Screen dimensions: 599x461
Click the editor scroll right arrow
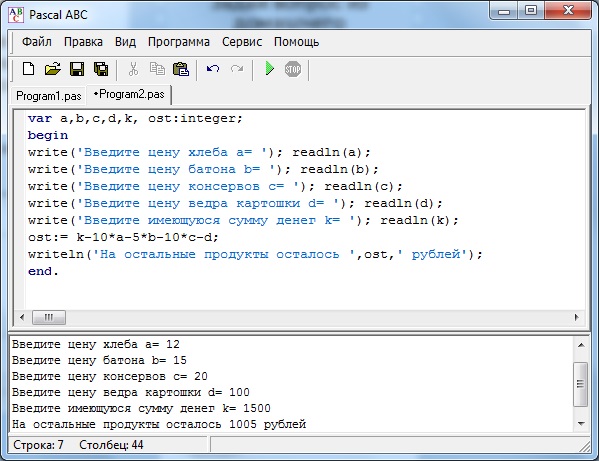pyautogui.click(x=576, y=317)
